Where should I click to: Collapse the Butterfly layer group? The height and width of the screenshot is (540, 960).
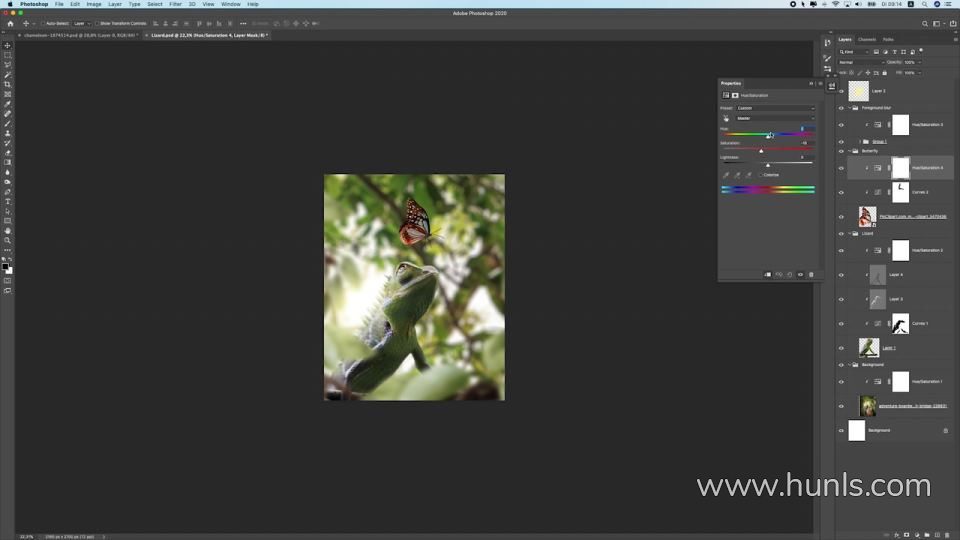tap(849, 151)
